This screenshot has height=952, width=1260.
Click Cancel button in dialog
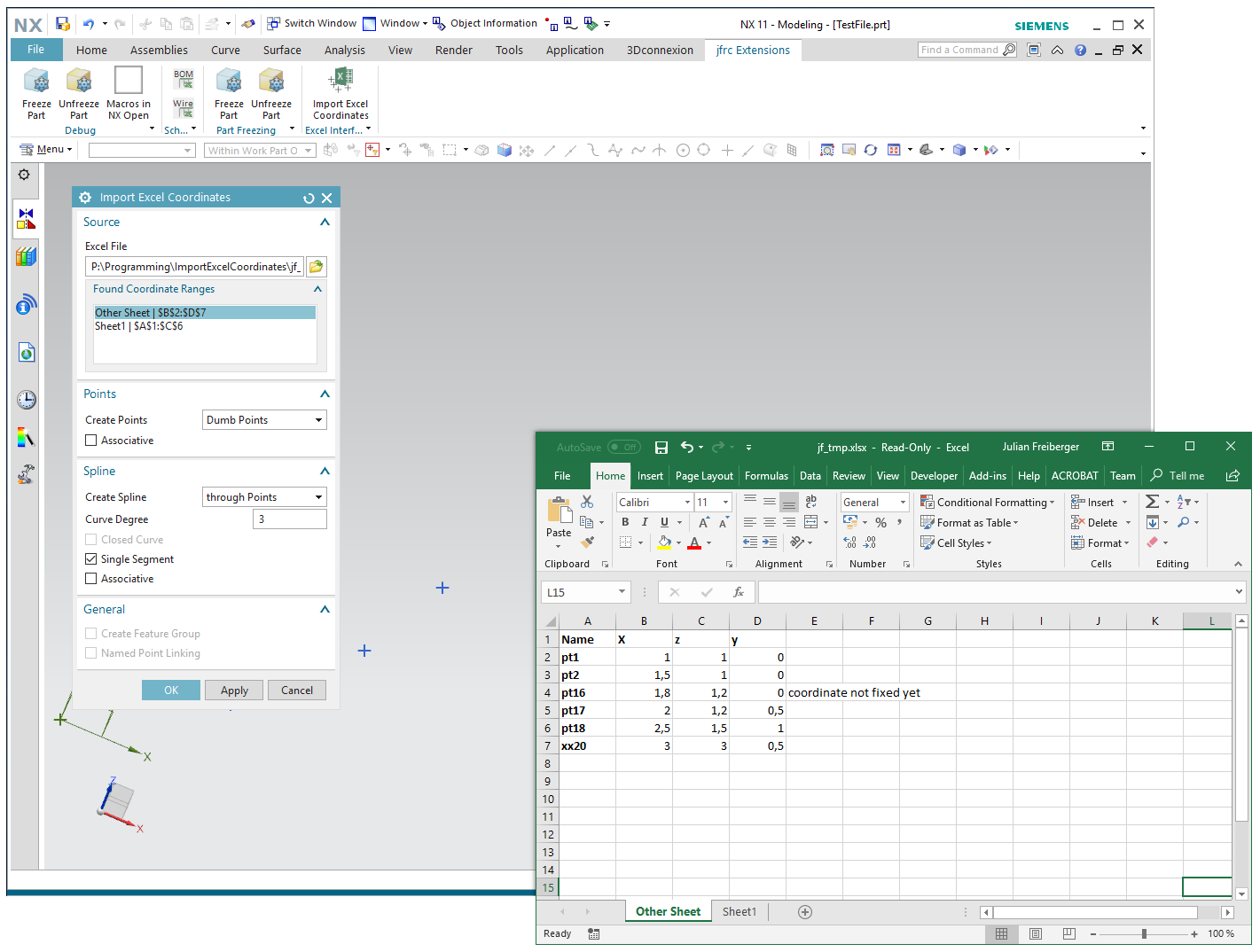pos(297,691)
